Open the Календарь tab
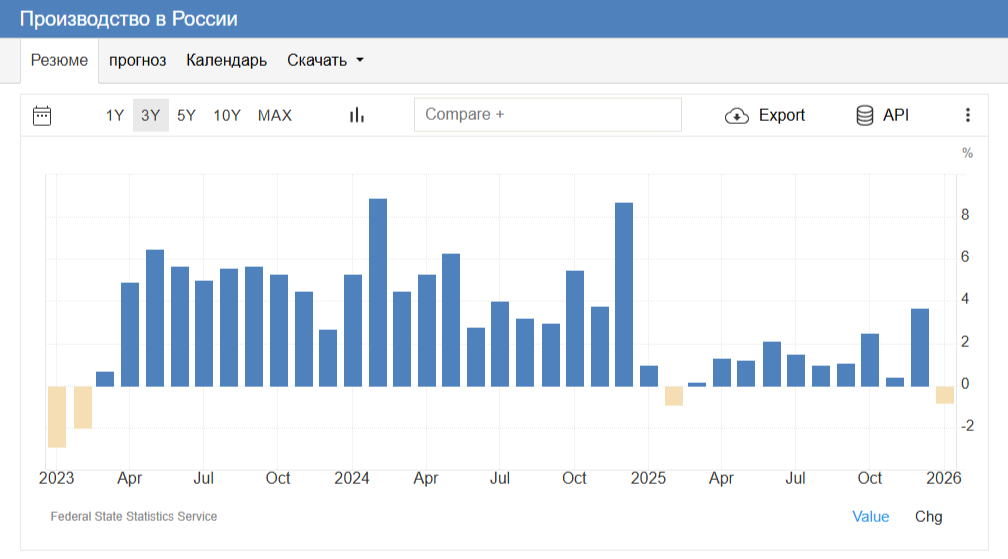Viewport: 1008px width, 559px height. (226, 60)
